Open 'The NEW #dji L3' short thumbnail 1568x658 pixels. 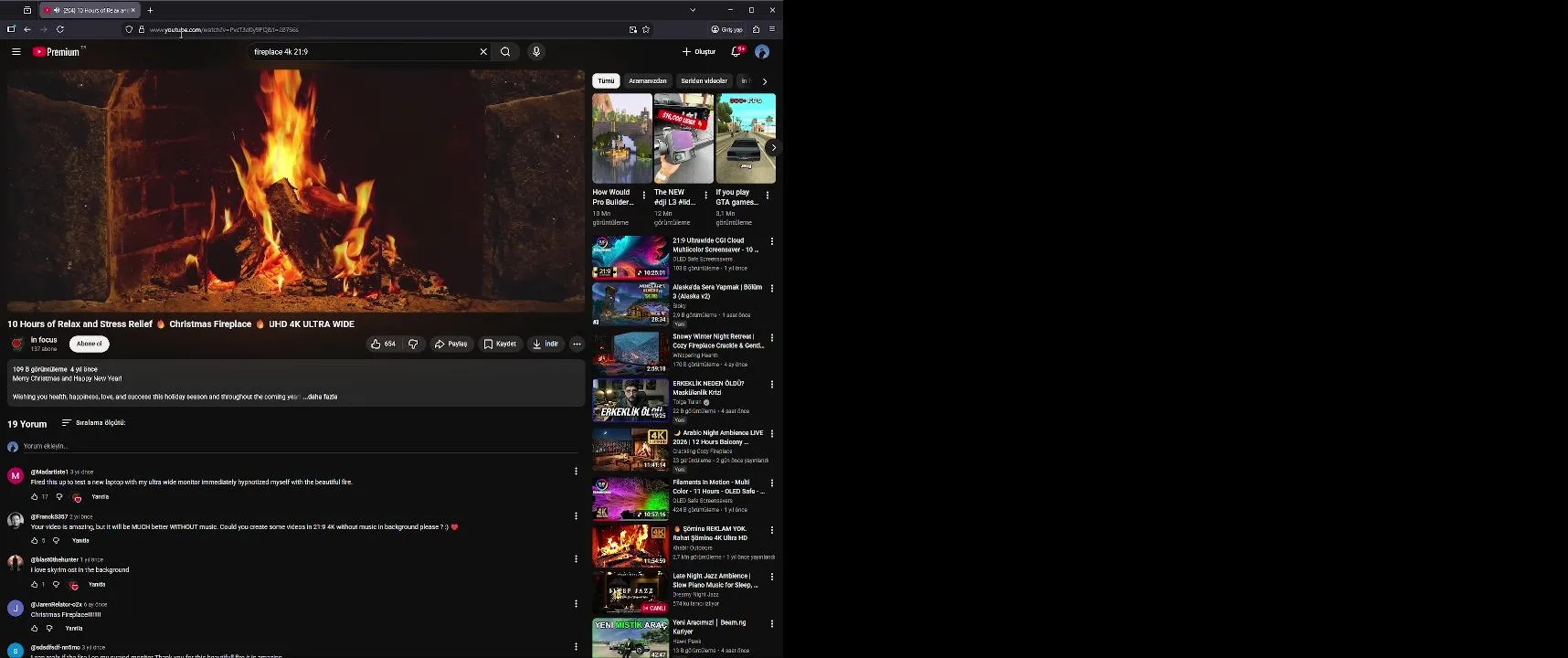tap(683, 138)
